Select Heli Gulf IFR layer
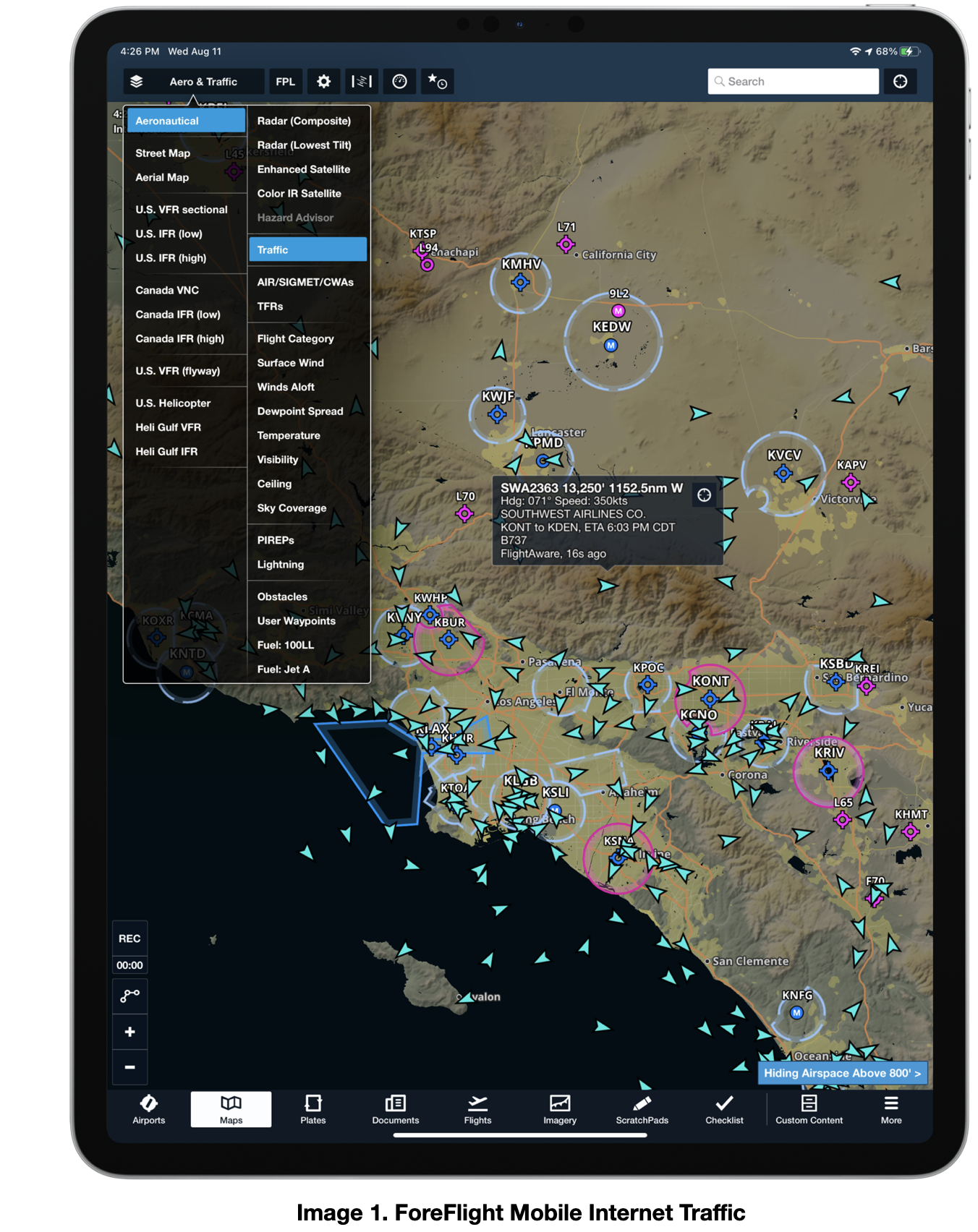 166,451
